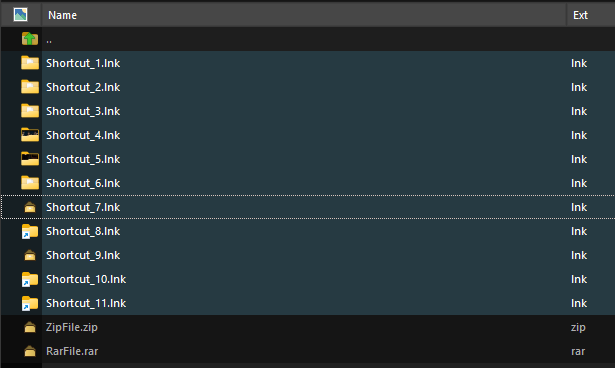Click the archive icon of Shortcut_7.lnk
The width and height of the screenshot is (615, 368).
[30, 207]
